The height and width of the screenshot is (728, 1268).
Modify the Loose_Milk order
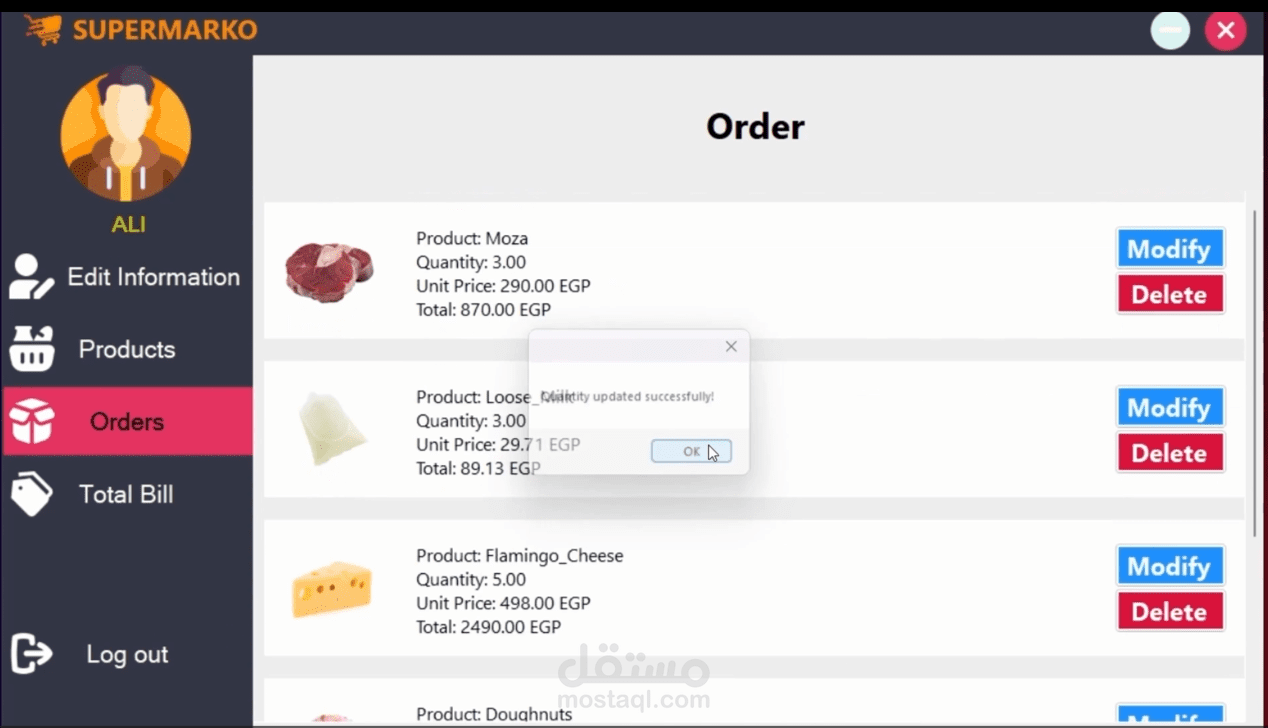click(x=1170, y=407)
